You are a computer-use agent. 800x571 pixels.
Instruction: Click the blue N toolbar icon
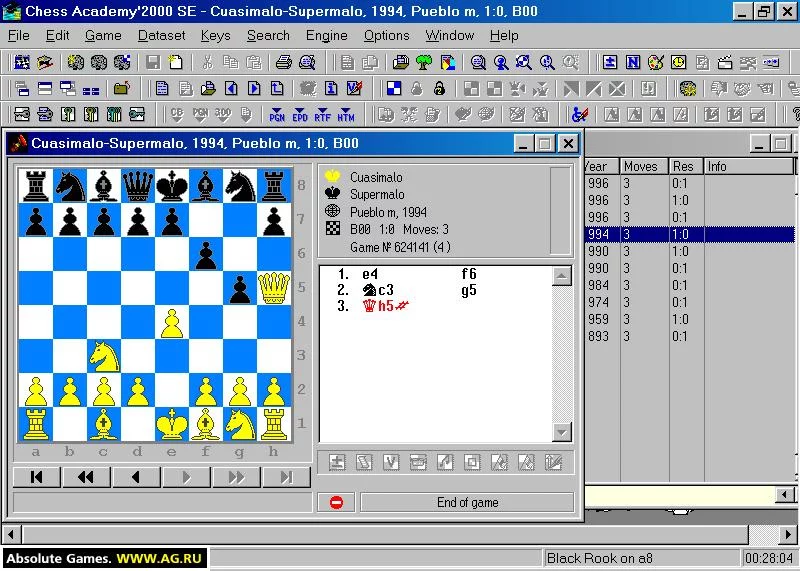[x=633, y=62]
